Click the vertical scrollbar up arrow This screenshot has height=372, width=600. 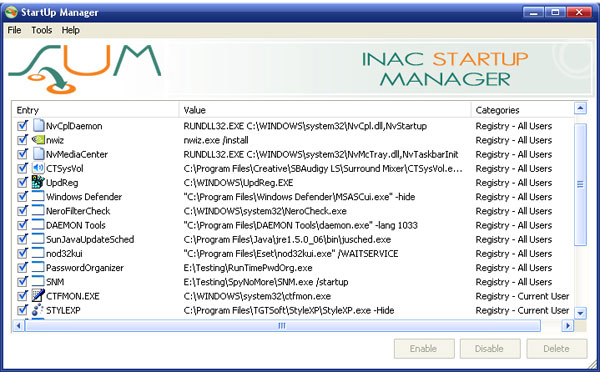pyautogui.click(x=580, y=109)
